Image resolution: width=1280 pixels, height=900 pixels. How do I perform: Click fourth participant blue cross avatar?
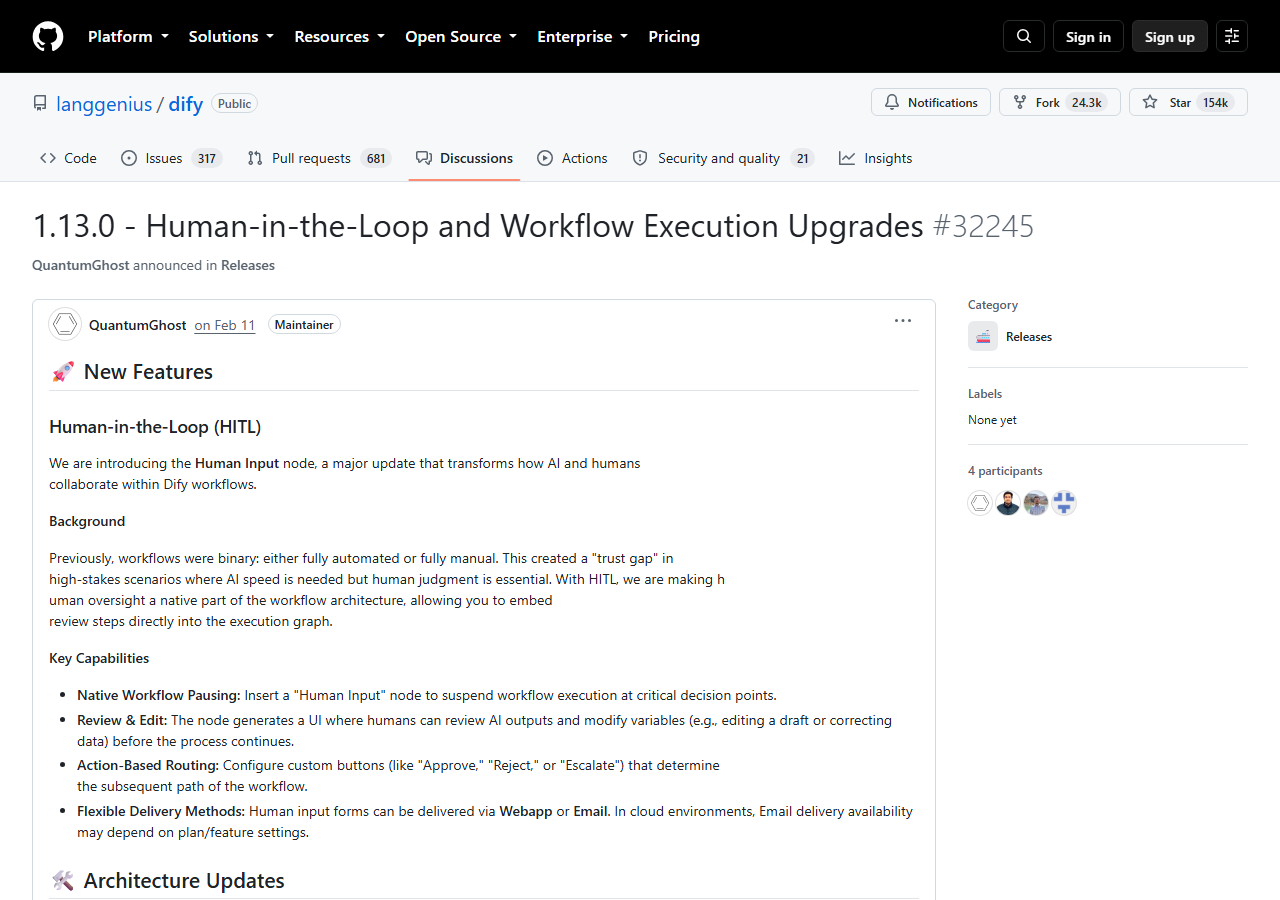click(x=1064, y=503)
